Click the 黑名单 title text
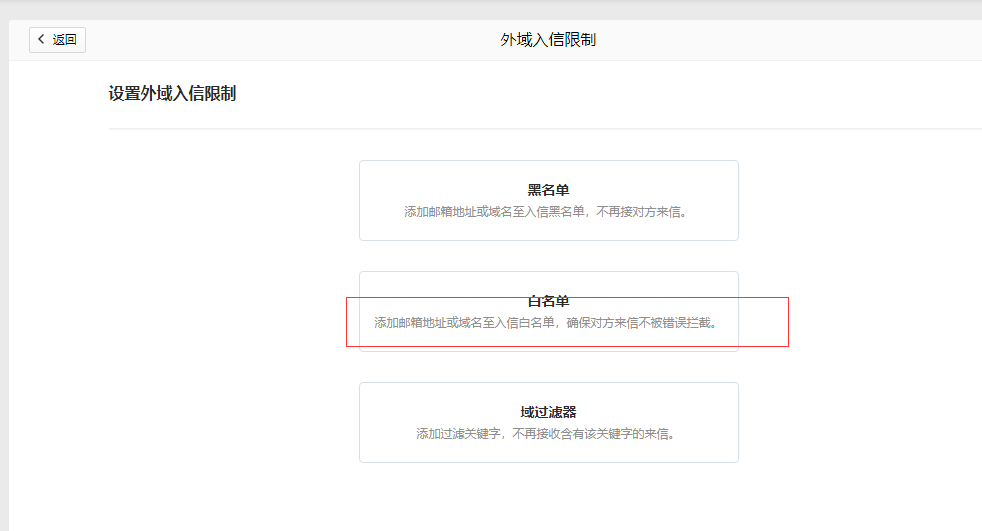Image resolution: width=982 pixels, height=531 pixels. click(548, 190)
